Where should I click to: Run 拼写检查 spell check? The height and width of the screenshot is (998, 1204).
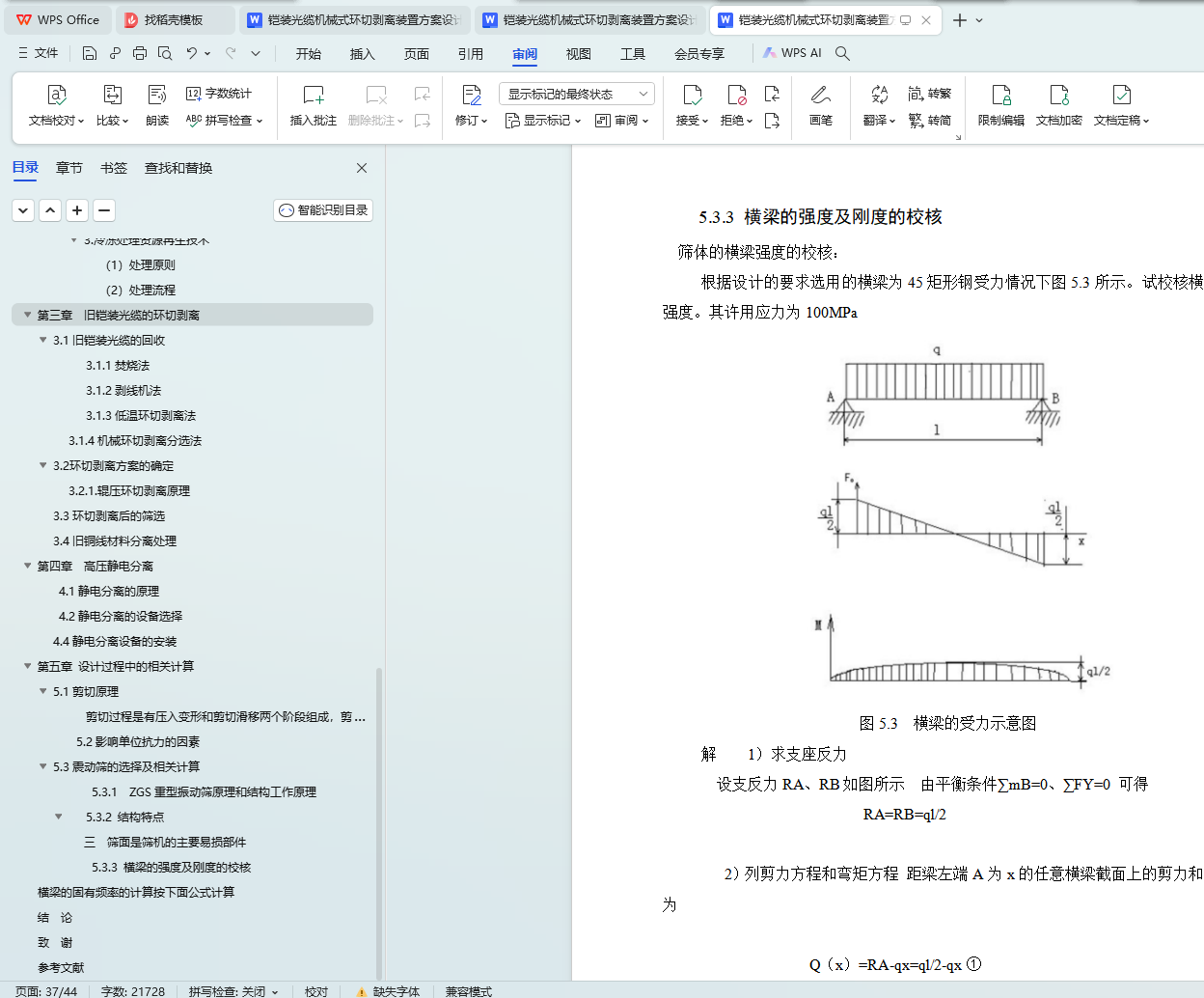[x=224, y=121]
